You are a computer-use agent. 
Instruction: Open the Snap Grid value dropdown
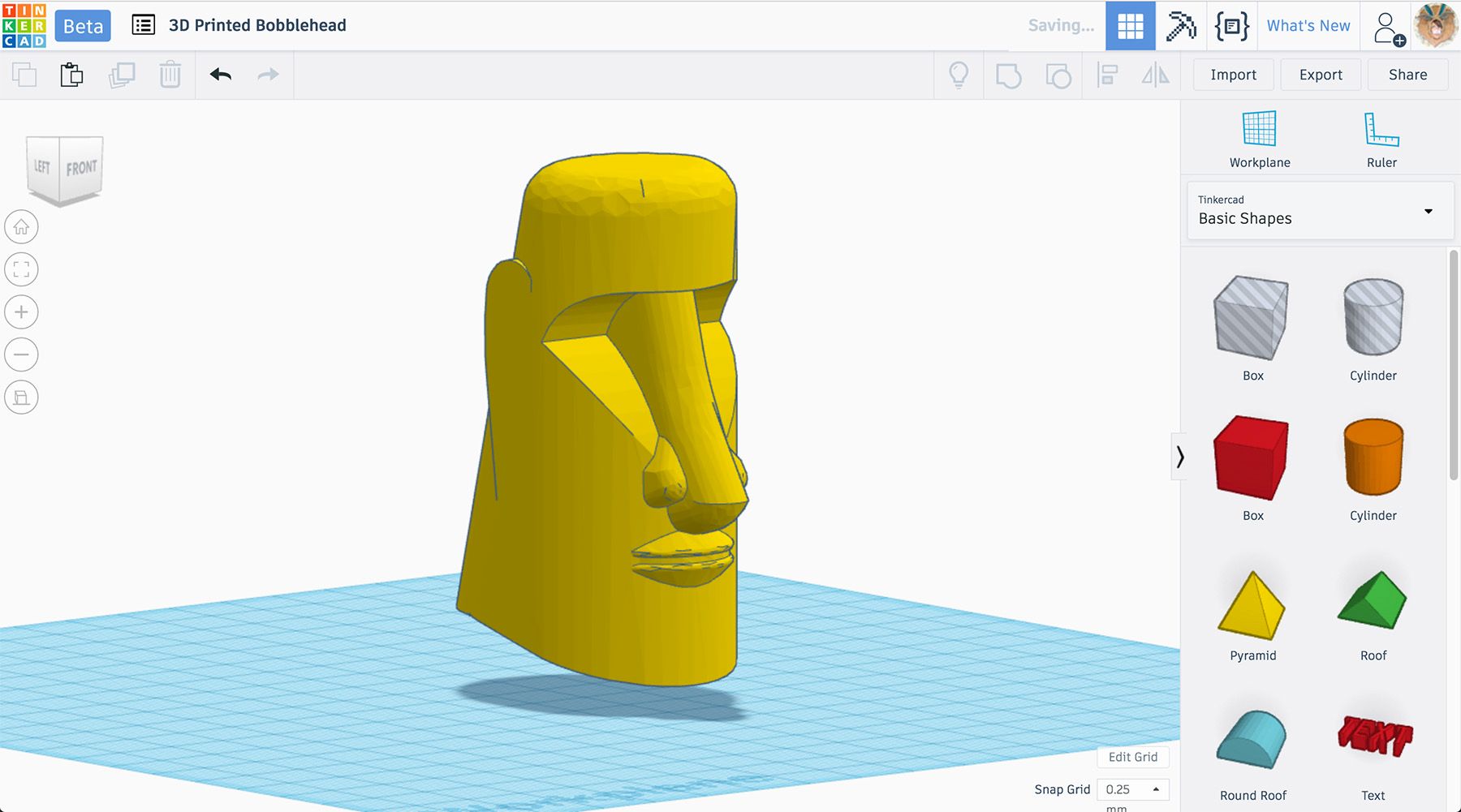coord(1133,789)
